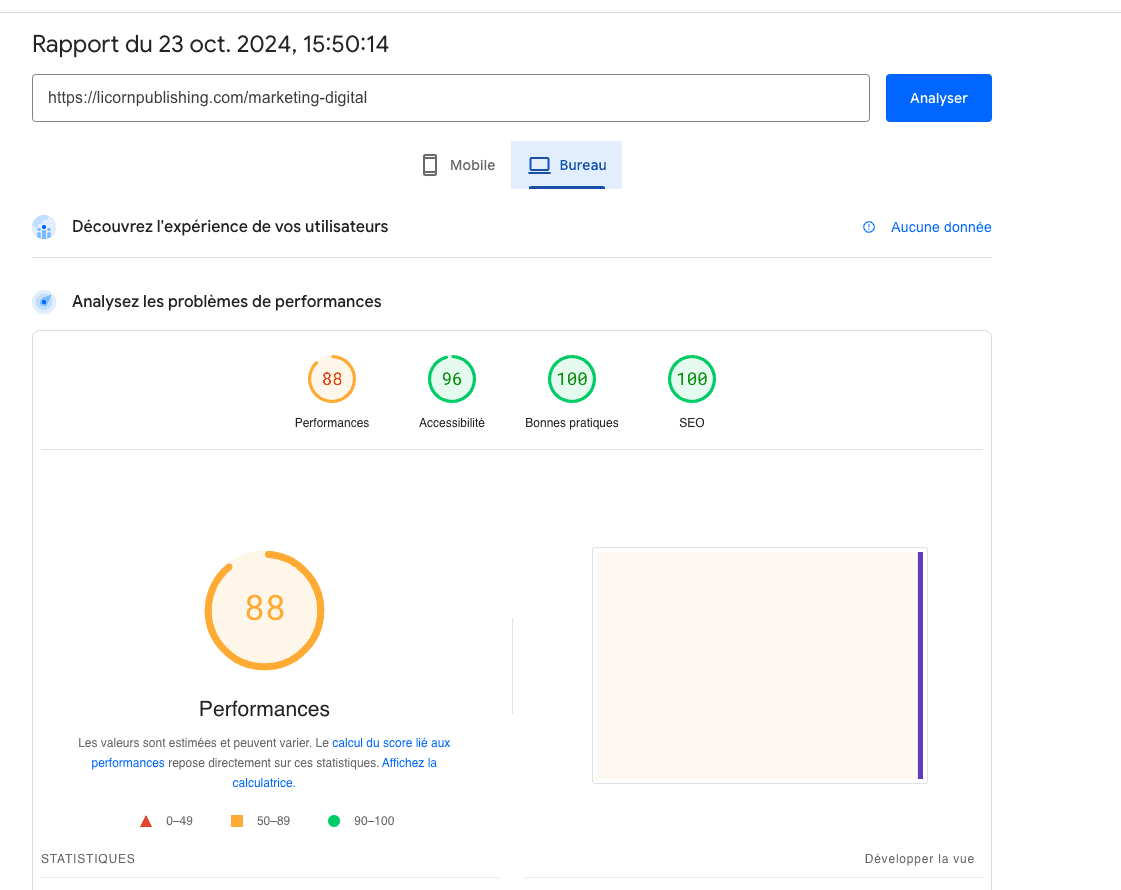
Task: Select the Bonnes pratiques score gauge
Action: click(572, 380)
